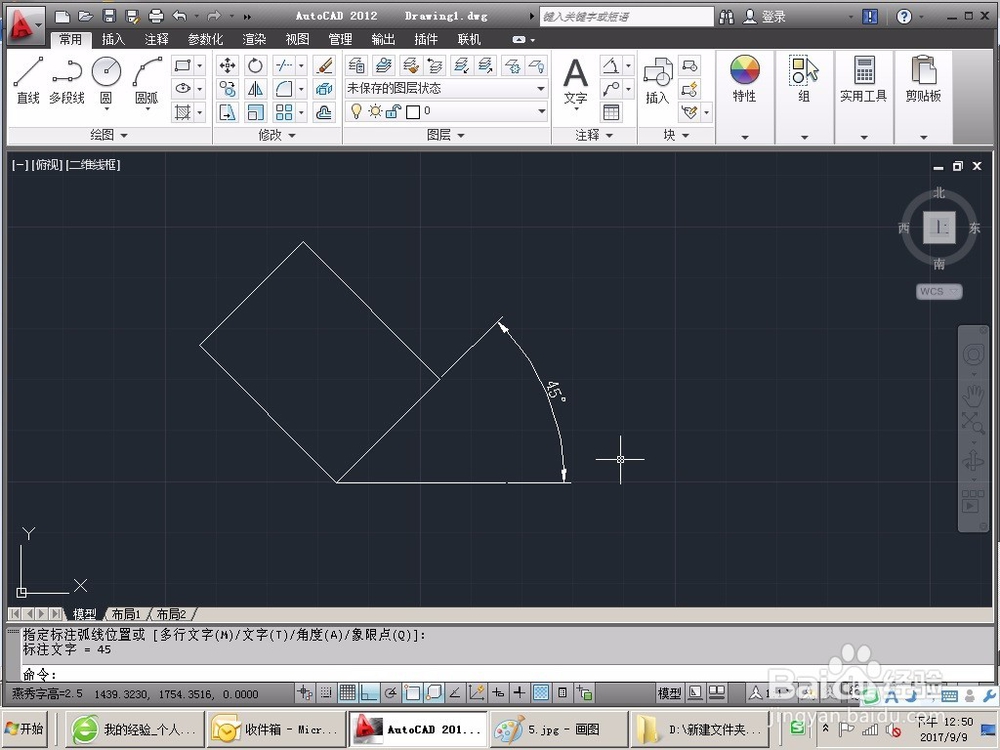Toggle Infer Constraints in status bar
This screenshot has height=750, width=1000.
pyautogui.click(x=305, y=693)
